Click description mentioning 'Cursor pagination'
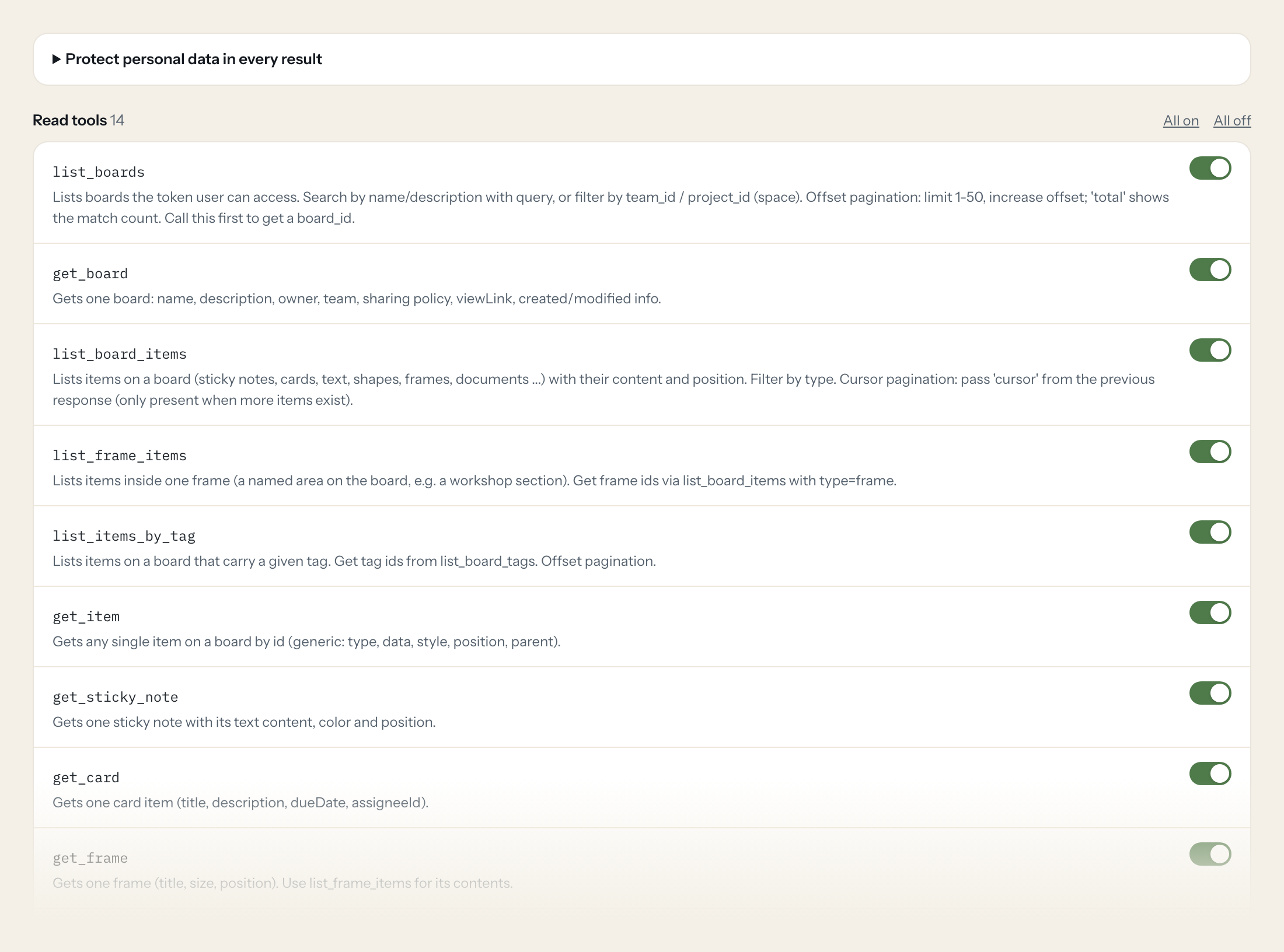 pyautogui.click(x=603, y=390)
